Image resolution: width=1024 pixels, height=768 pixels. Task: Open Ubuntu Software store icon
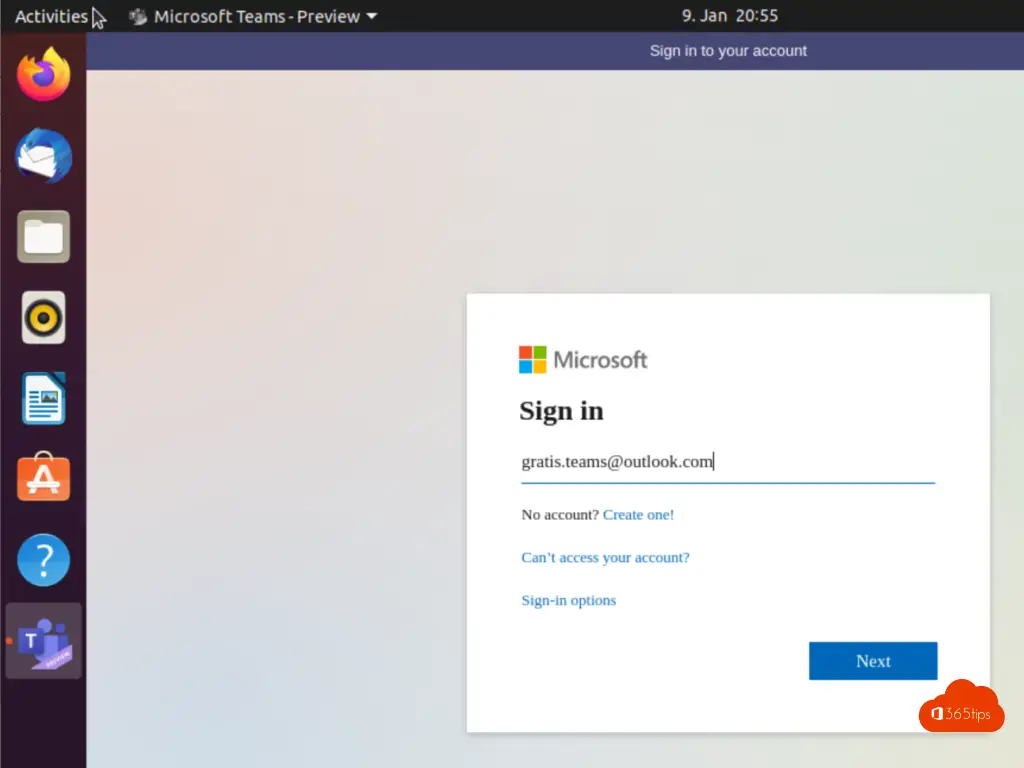44,479
